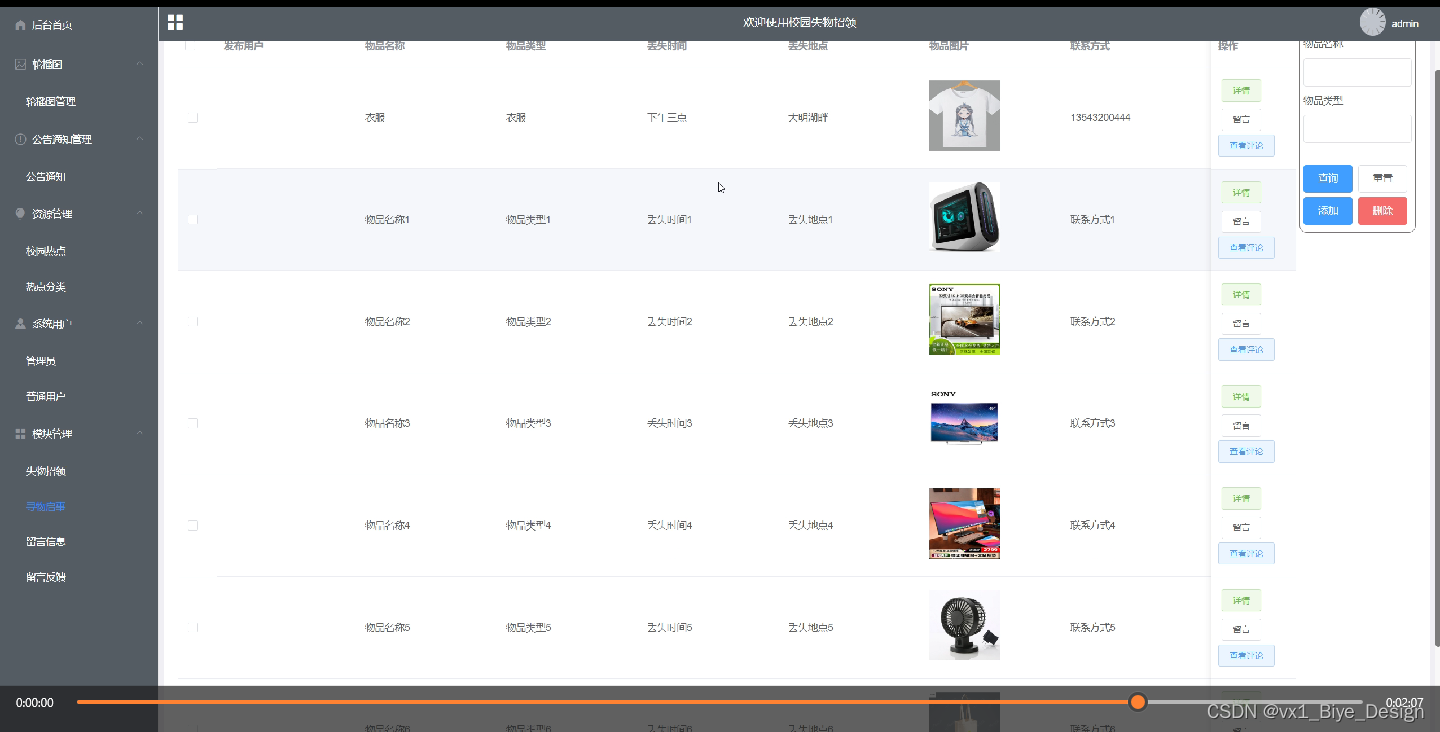Click 查看评论 for the 衣服 row

pos(1246,146)
